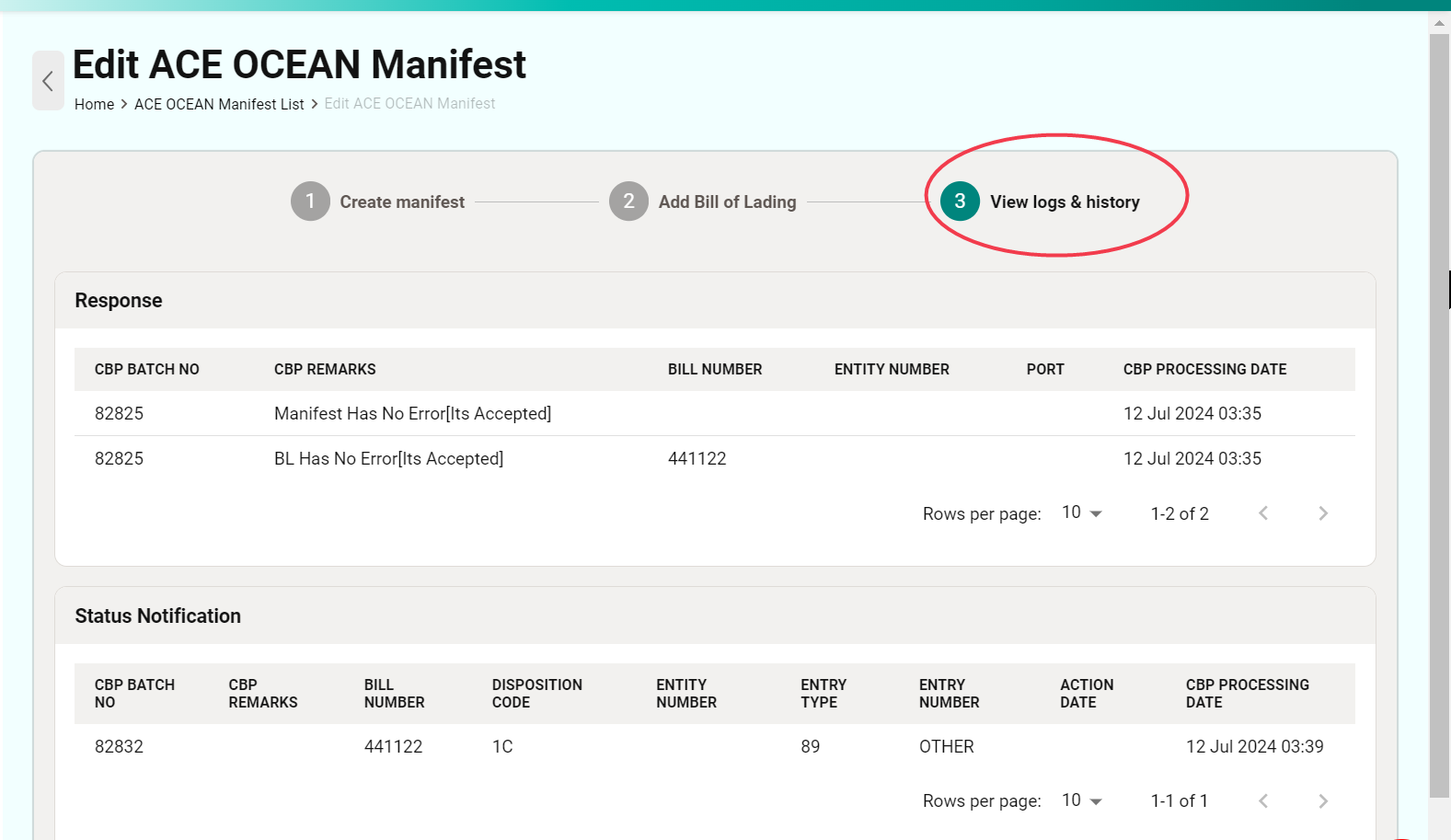Click the DISPOSITION CODE column header
This screenshot has width=1451, height=840.
point(536,694)
